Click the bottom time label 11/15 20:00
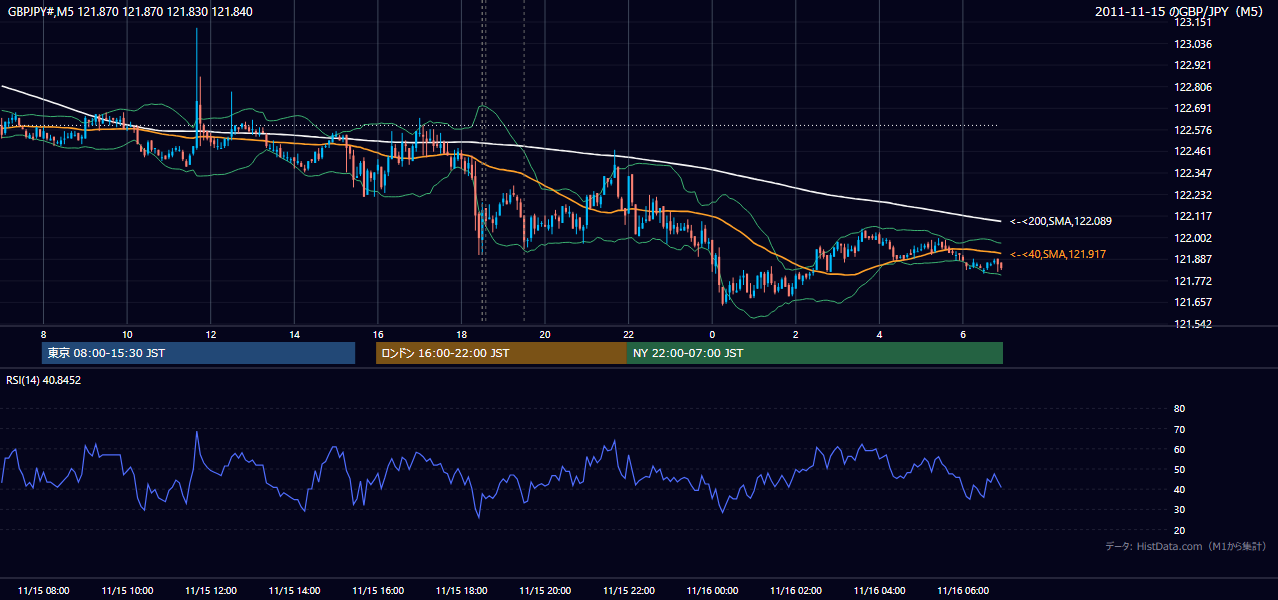This screenshot has height=600, width=1278. coord(545,591)
